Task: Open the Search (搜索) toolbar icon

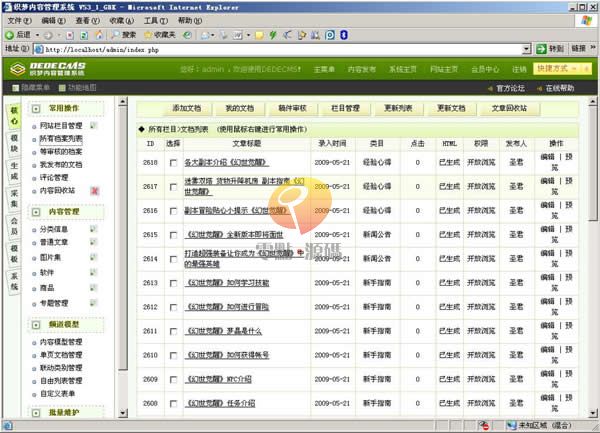Action: tap(115, 35)
